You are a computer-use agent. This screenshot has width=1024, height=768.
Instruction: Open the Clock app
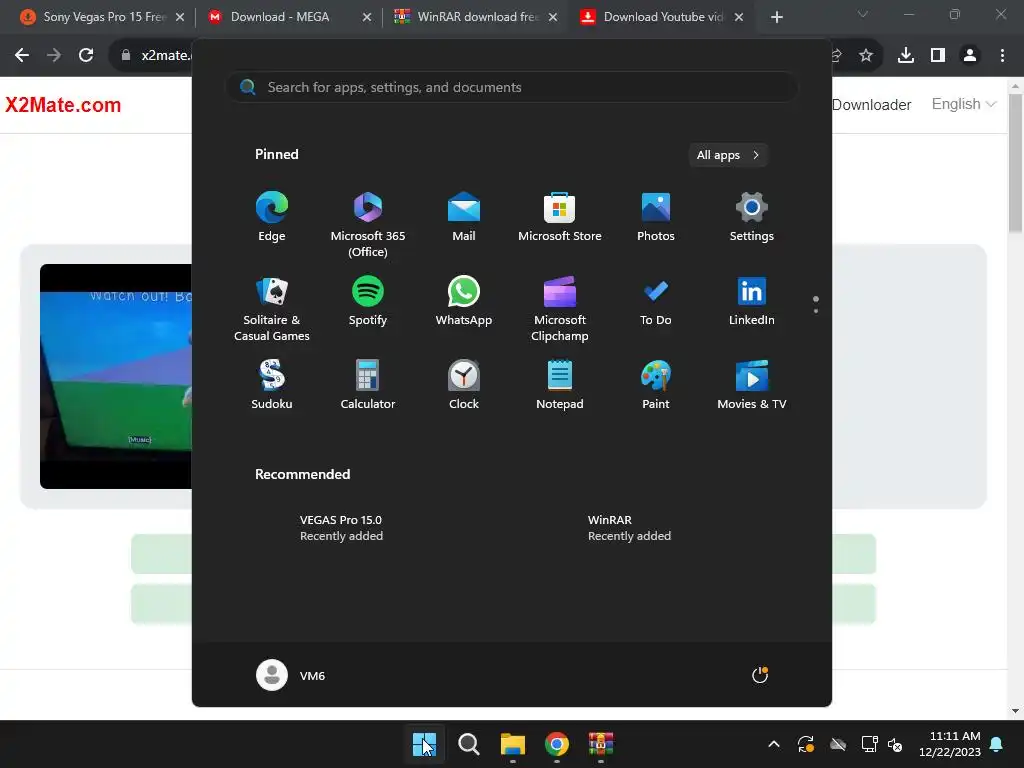click(x=464, y=385)
